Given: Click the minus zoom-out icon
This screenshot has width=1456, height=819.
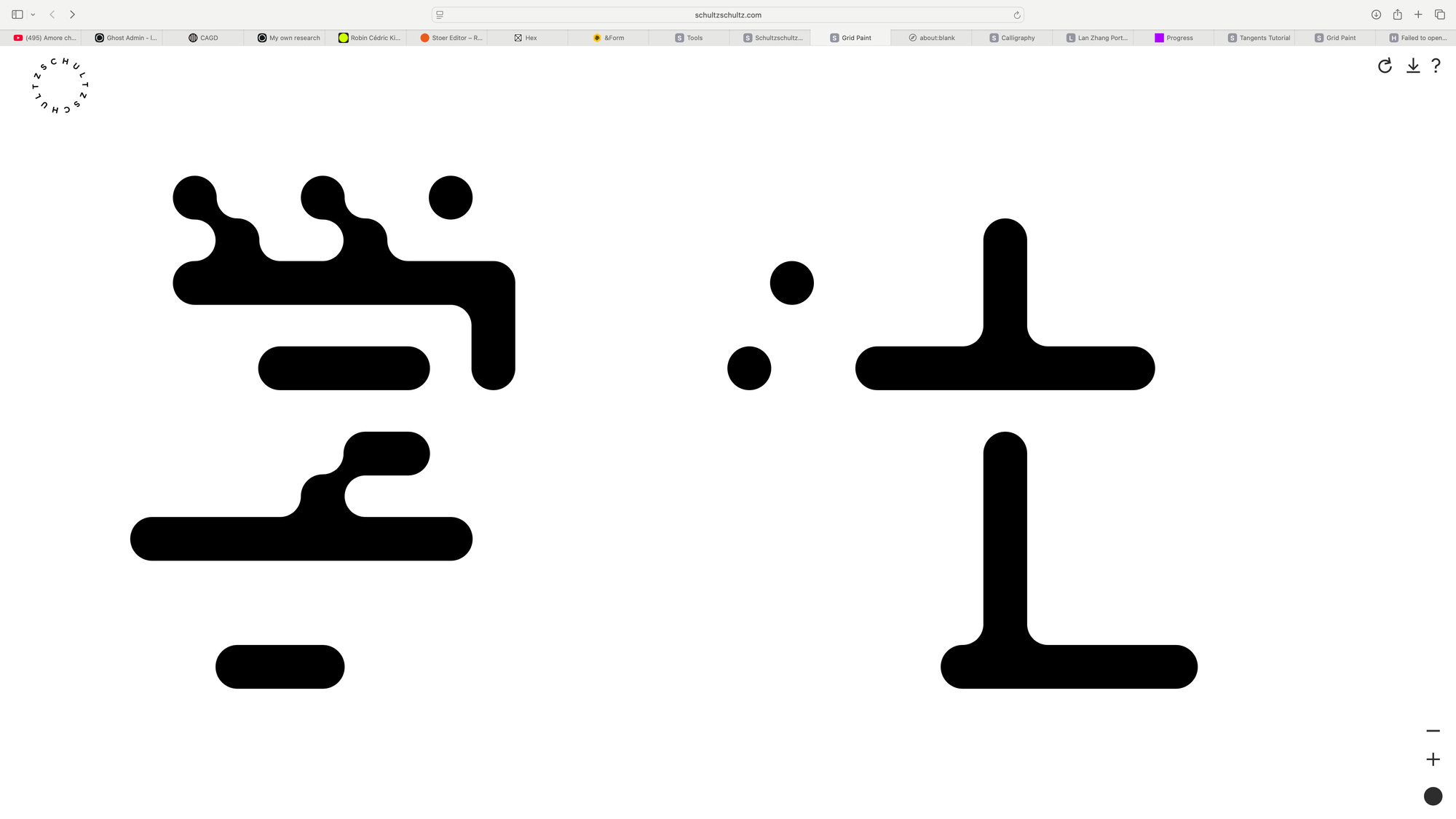Looking at the screenshot, I should click(1433, 731).
